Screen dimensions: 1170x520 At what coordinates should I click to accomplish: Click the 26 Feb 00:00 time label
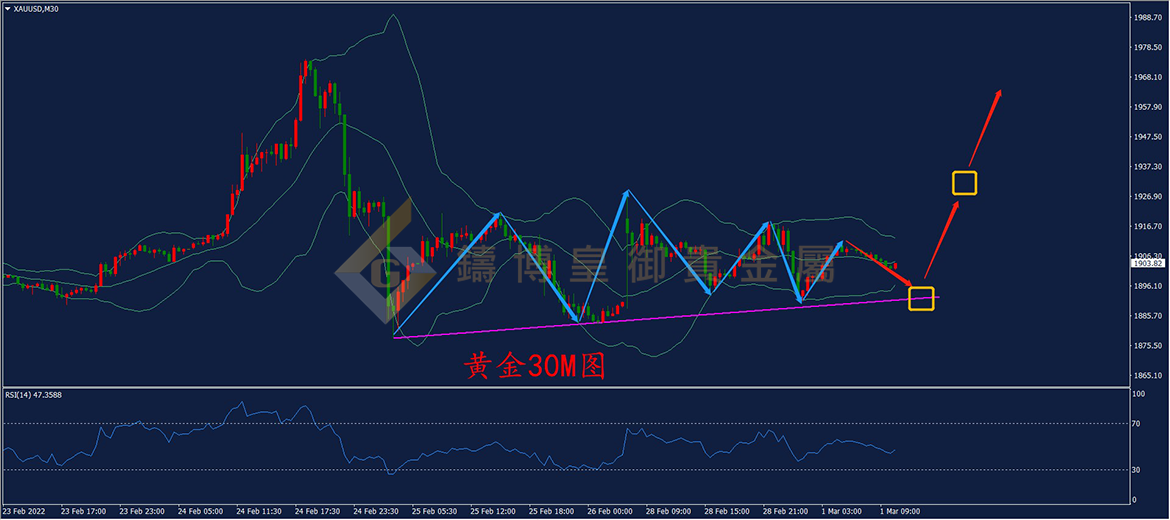[612, 513]
